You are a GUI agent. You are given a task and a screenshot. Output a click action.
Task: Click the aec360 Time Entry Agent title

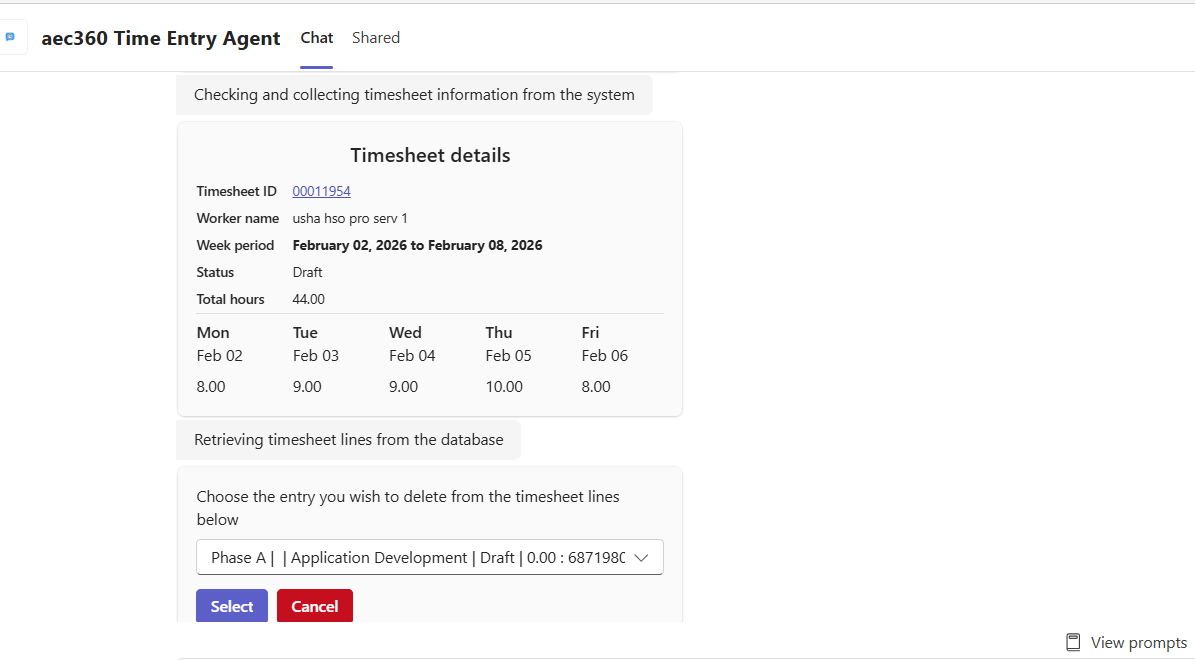pyautogui.click(x=161, y=38)
